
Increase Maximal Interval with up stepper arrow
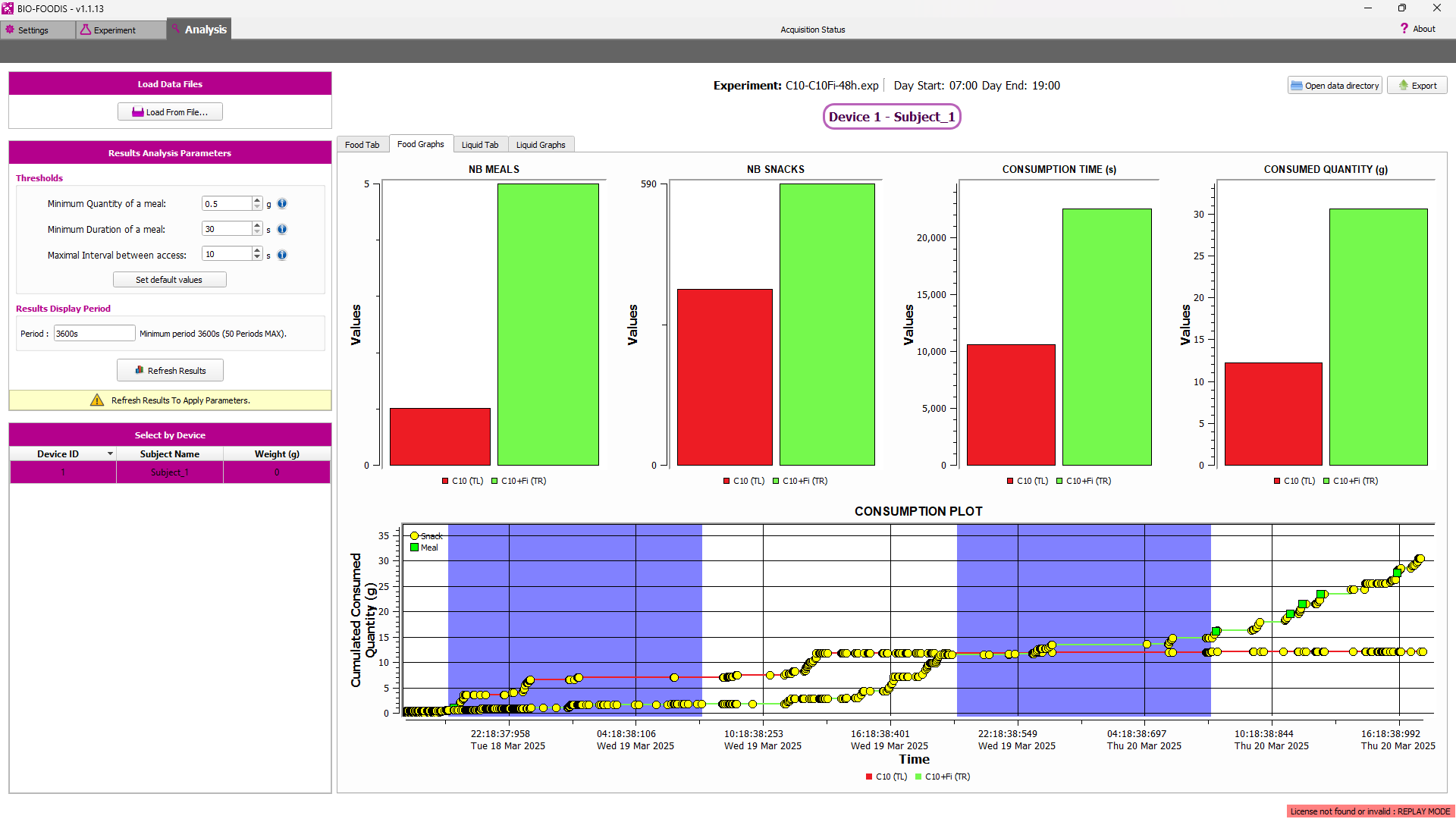[x=257, y=251]
